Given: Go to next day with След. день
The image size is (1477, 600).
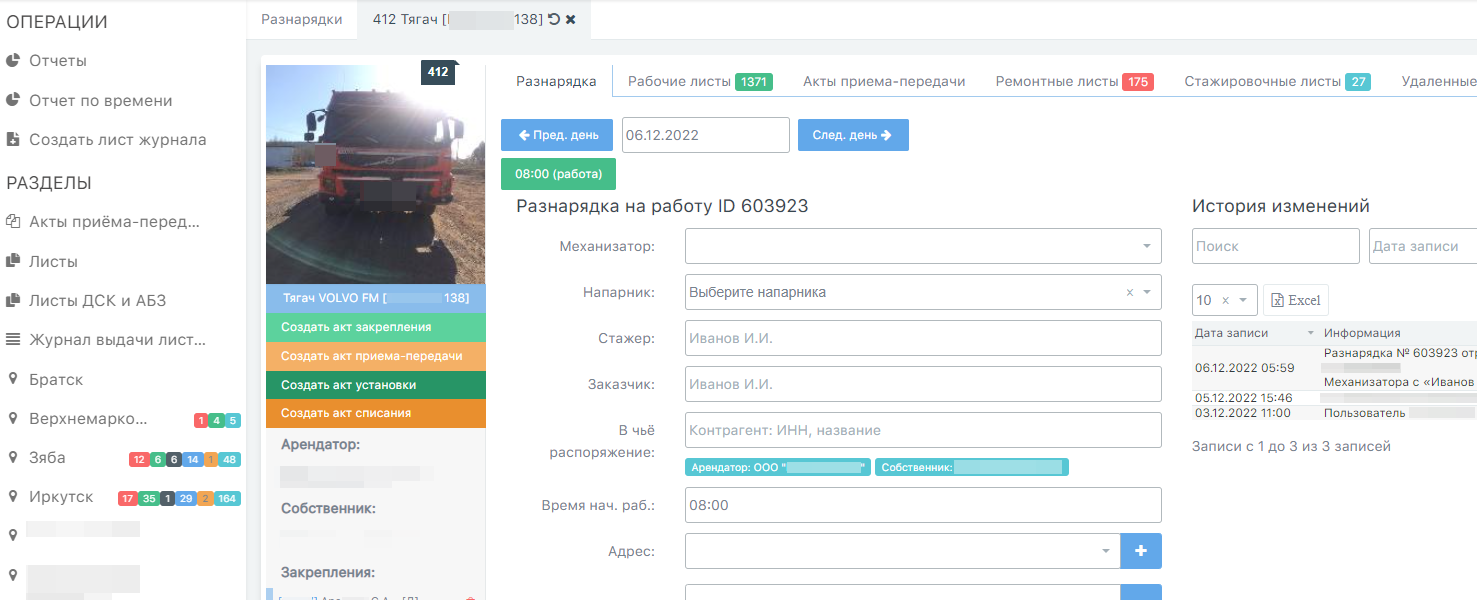Looking at the screenshot, I should point(853,135).
